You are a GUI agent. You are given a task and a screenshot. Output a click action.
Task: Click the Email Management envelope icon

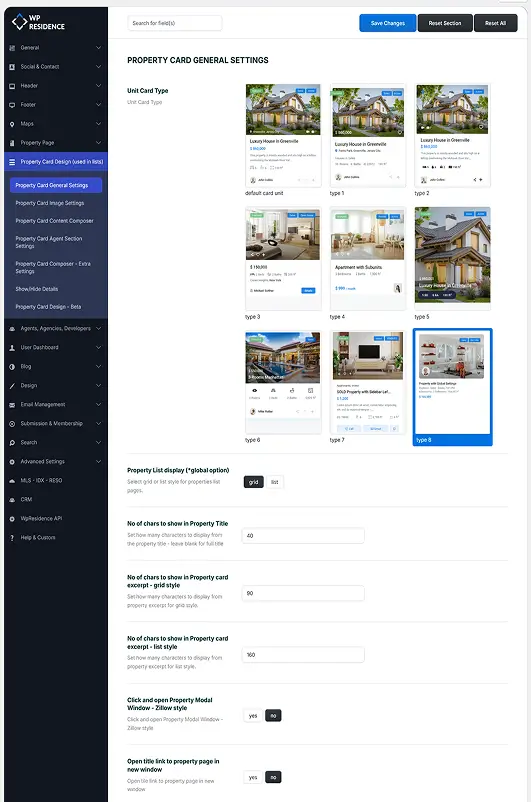(x=12, y=405)
